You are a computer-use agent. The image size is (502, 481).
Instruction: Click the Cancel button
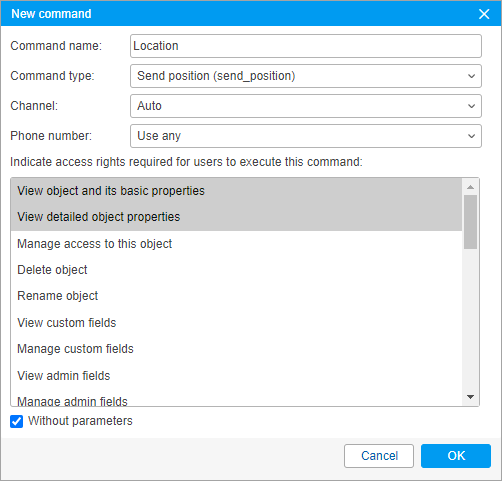pyautogui.click(x=379, y=456)
